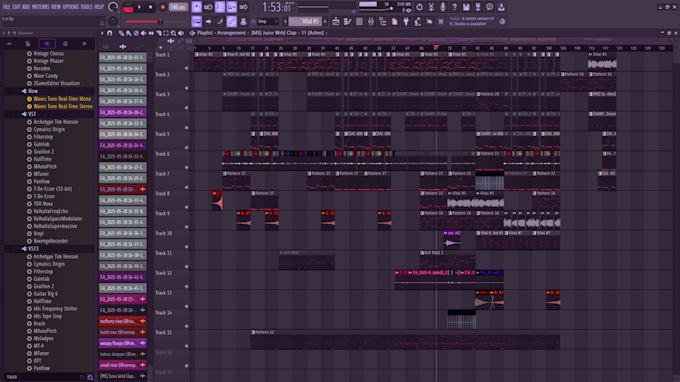Toggle mute dot on Track 1

[x=187, y=68]
